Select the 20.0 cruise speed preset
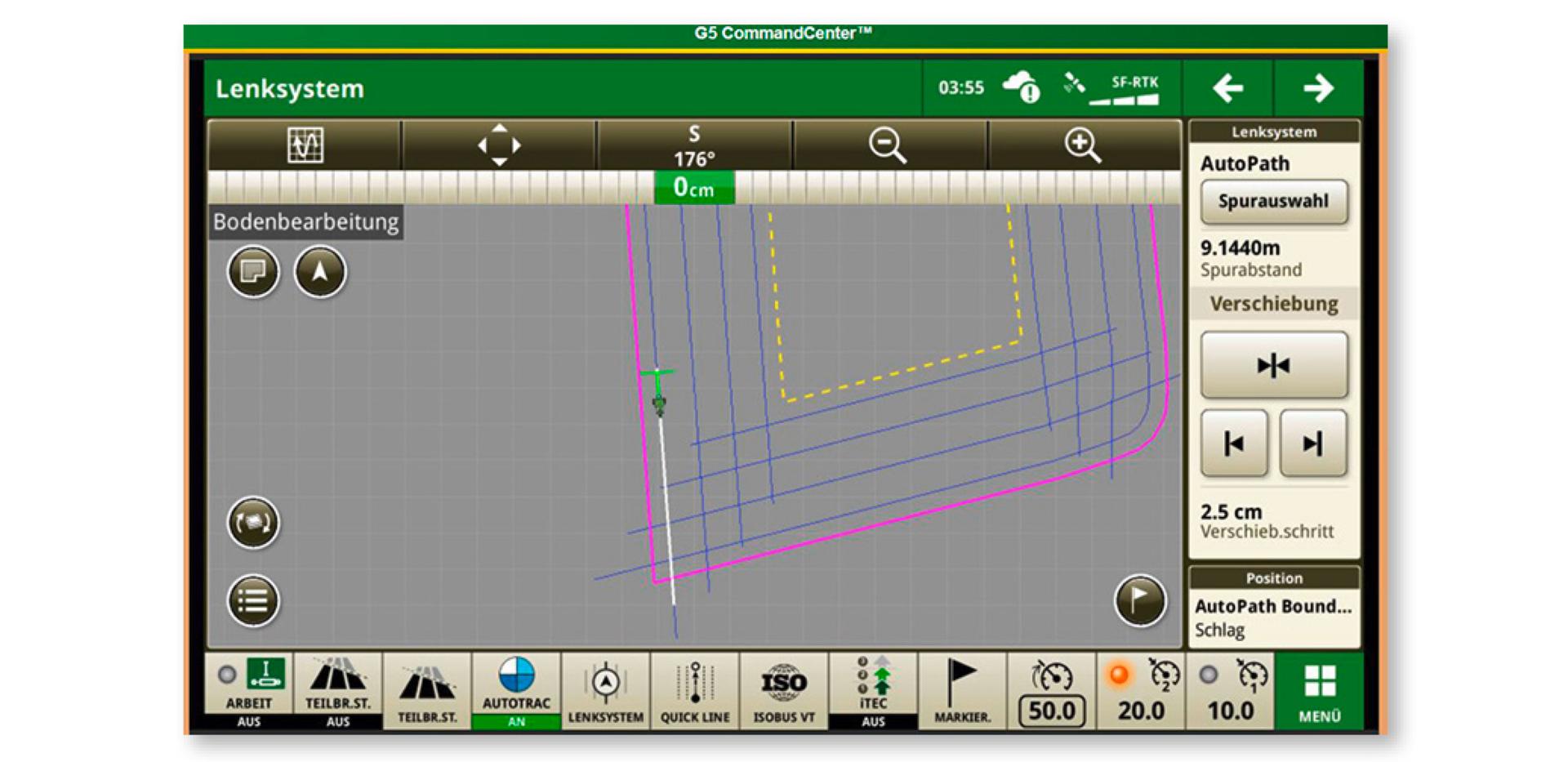 pyautogui.click(x=1141, y=691)
